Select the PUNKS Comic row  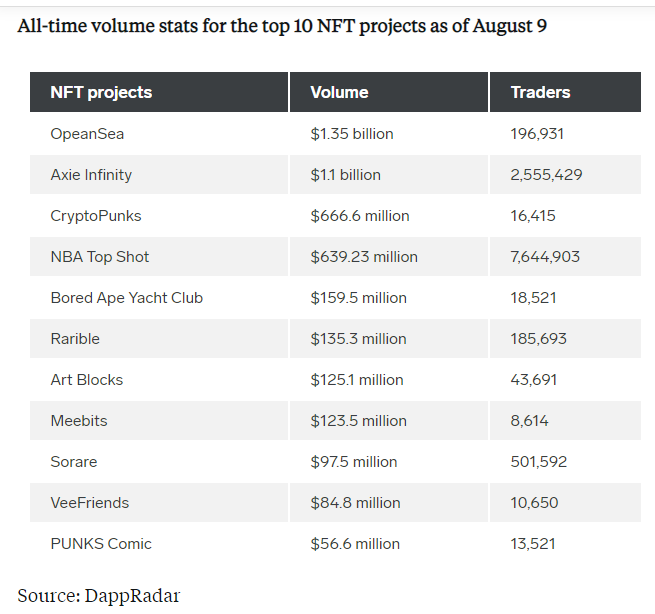click(101, 543)
